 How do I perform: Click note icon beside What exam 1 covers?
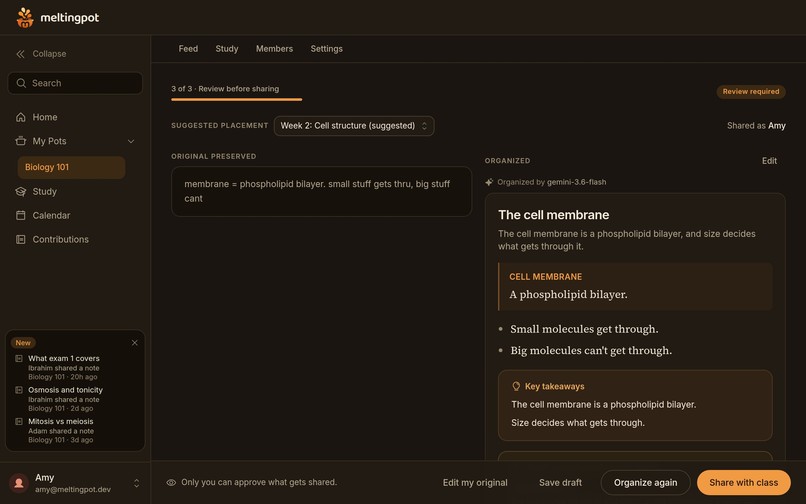click(x=19, y=358)
